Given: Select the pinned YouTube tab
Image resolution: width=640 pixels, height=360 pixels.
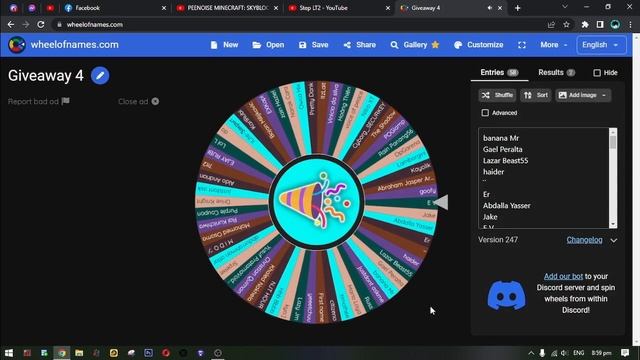Looking at the screenshot, I should coord(50,8).
